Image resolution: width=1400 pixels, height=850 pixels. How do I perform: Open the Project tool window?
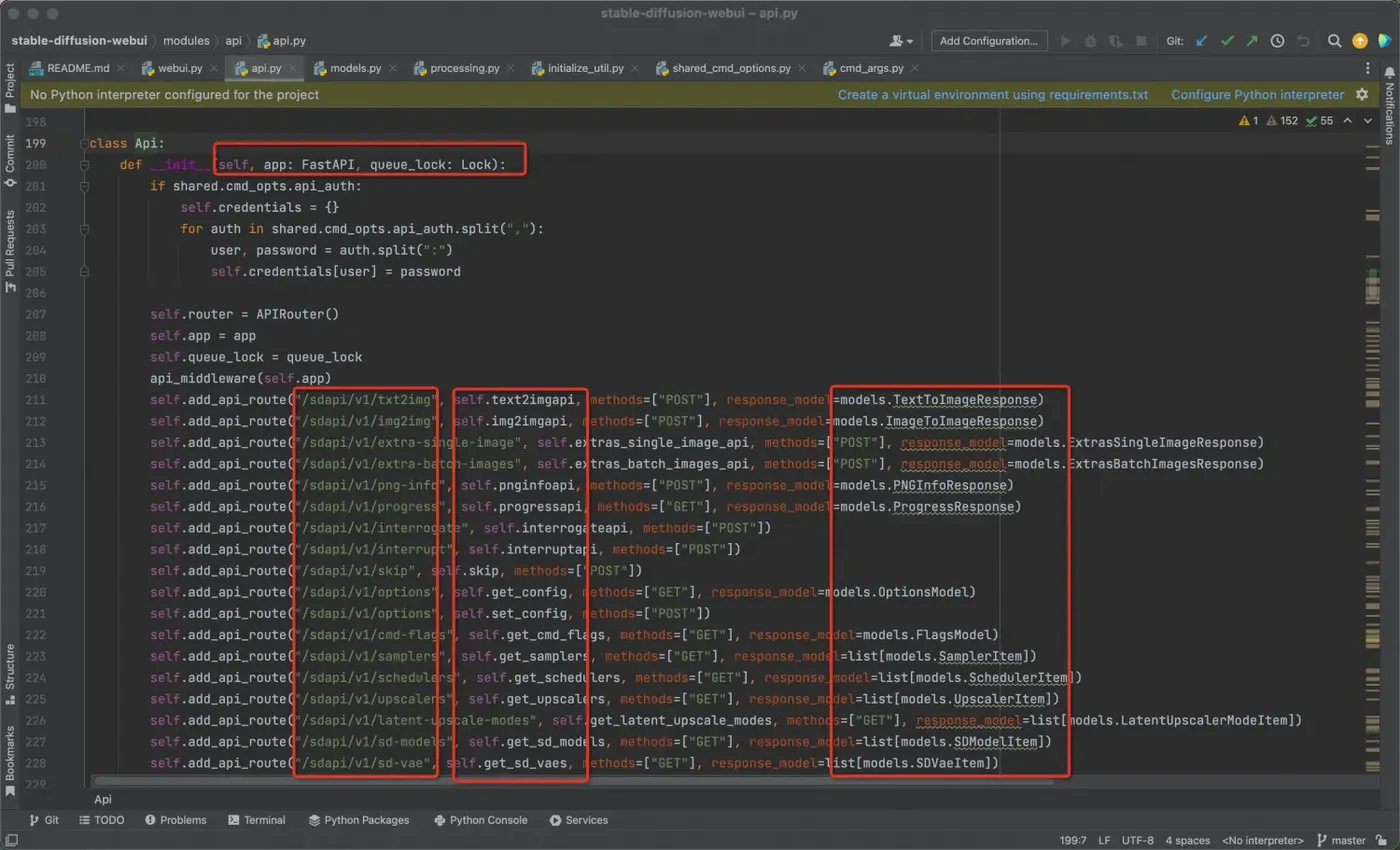(10, 88)
